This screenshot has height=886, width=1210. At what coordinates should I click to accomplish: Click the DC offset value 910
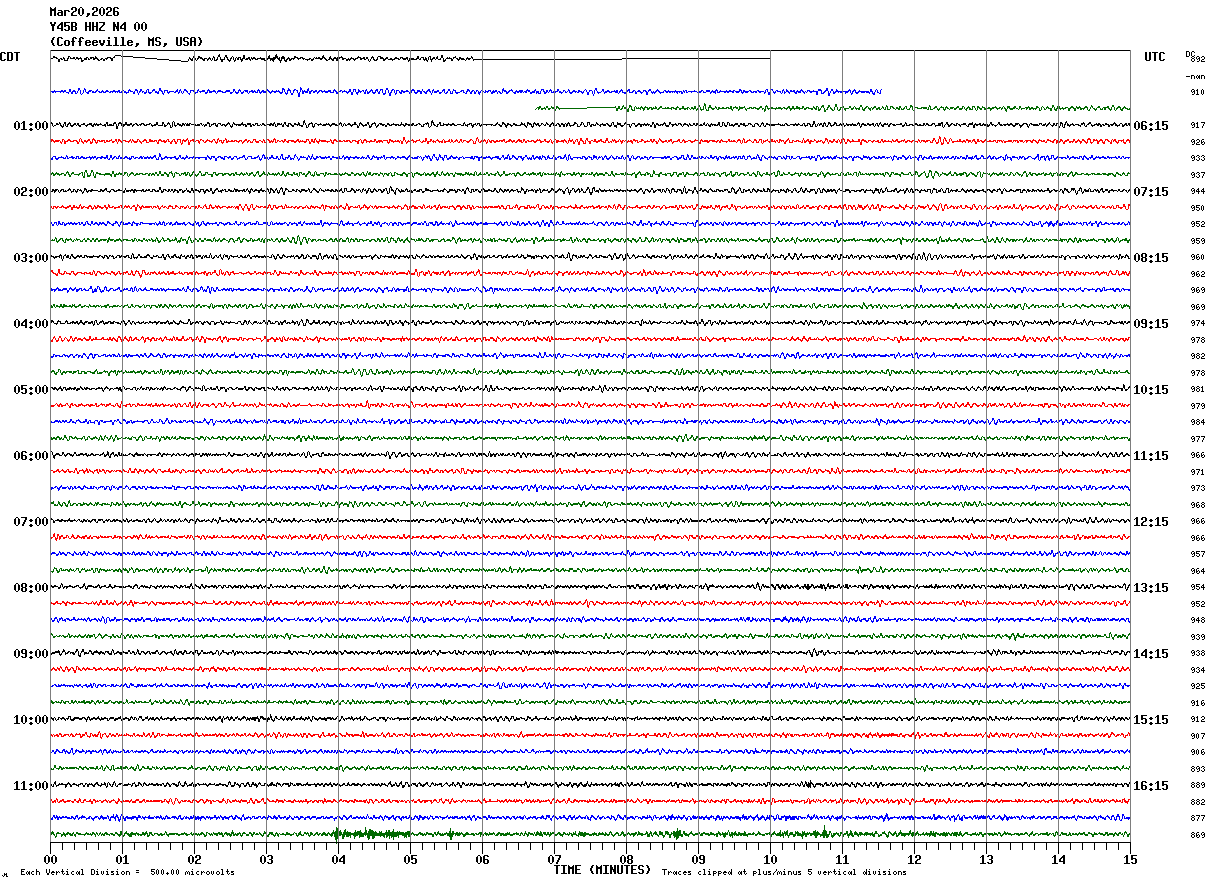click(1197, 92)
